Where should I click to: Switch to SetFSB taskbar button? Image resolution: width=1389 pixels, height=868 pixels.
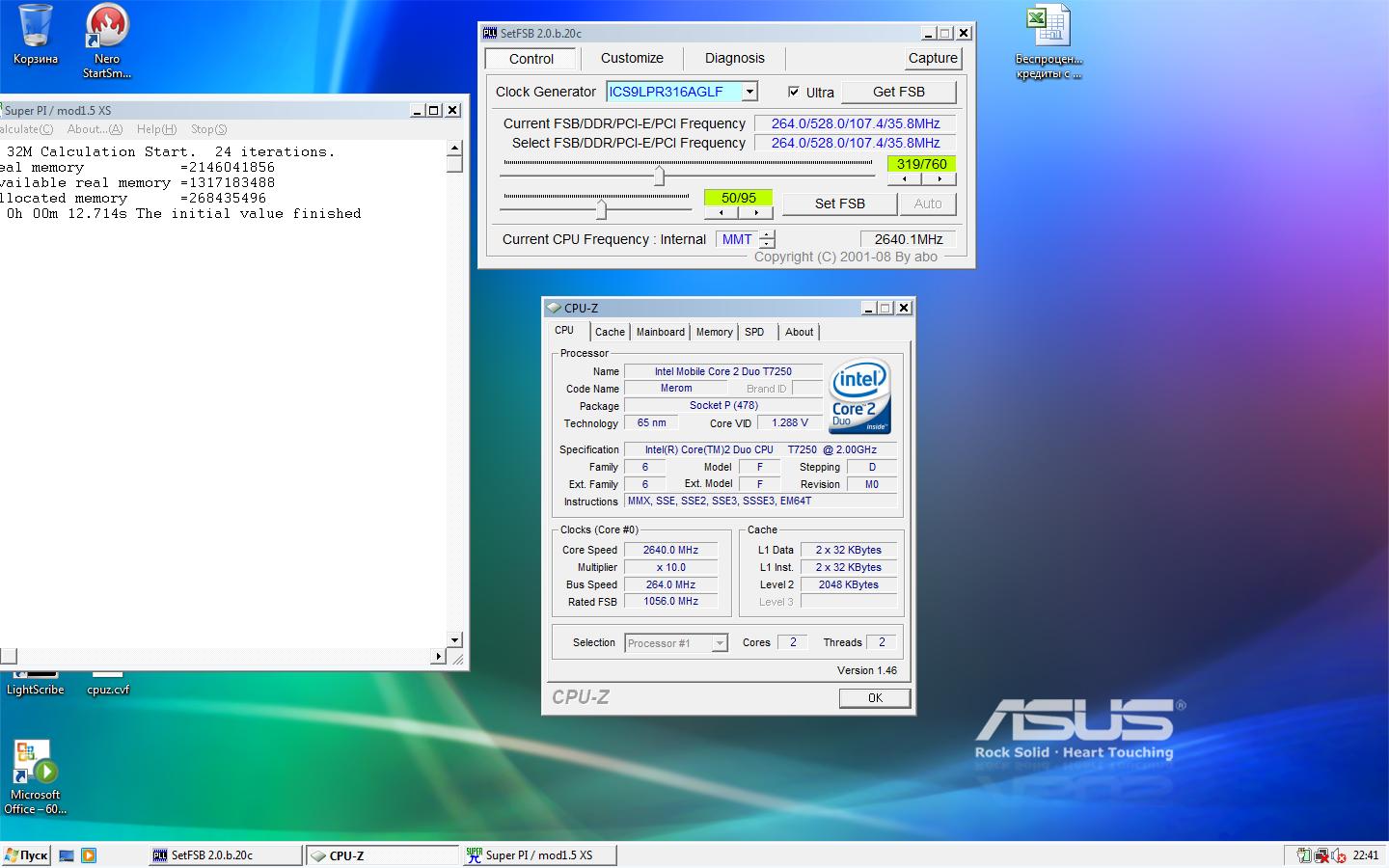click(225, 855)
